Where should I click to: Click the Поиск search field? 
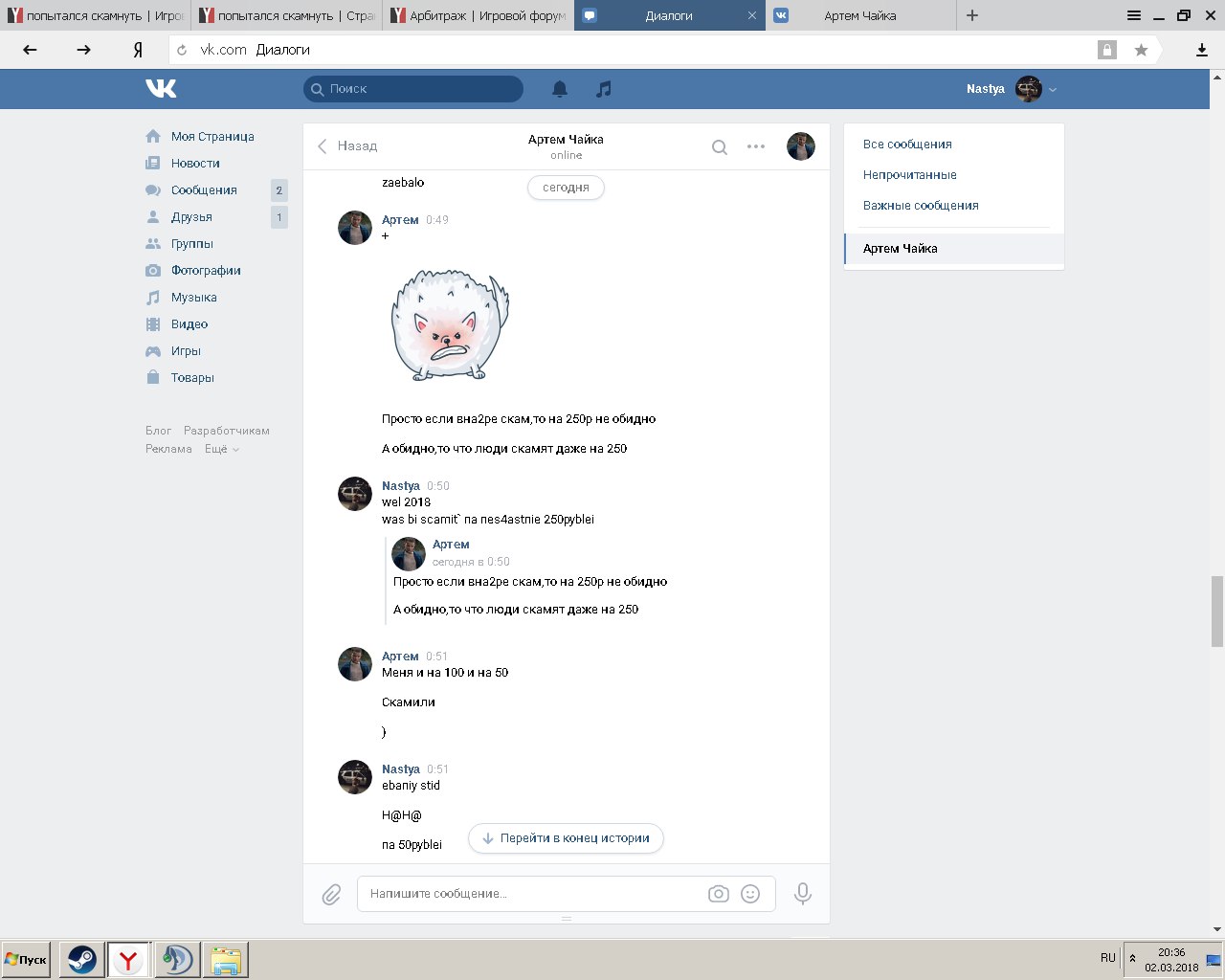point(413,89)
